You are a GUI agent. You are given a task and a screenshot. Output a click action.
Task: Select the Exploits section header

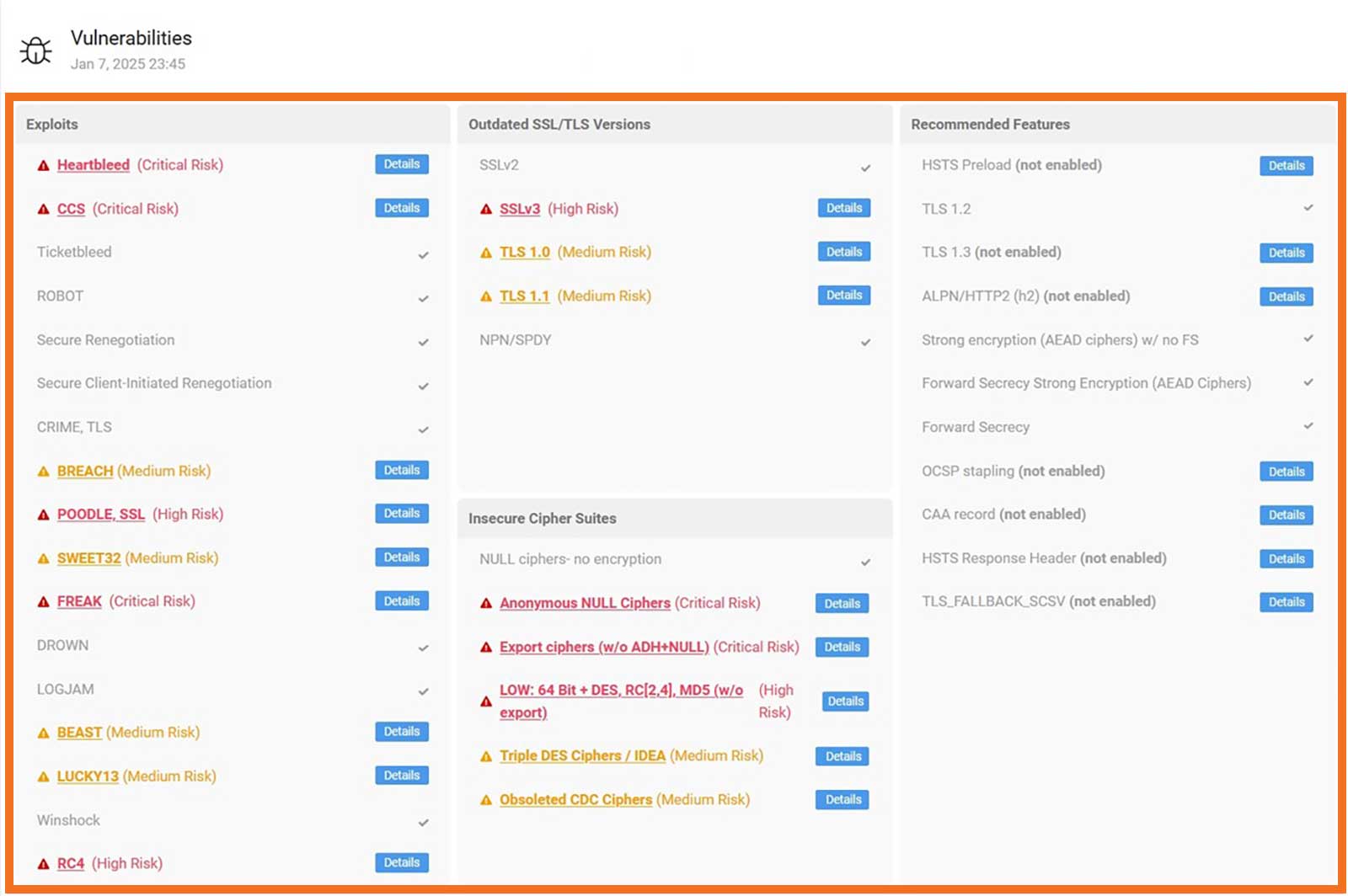(x=52, y=124)
